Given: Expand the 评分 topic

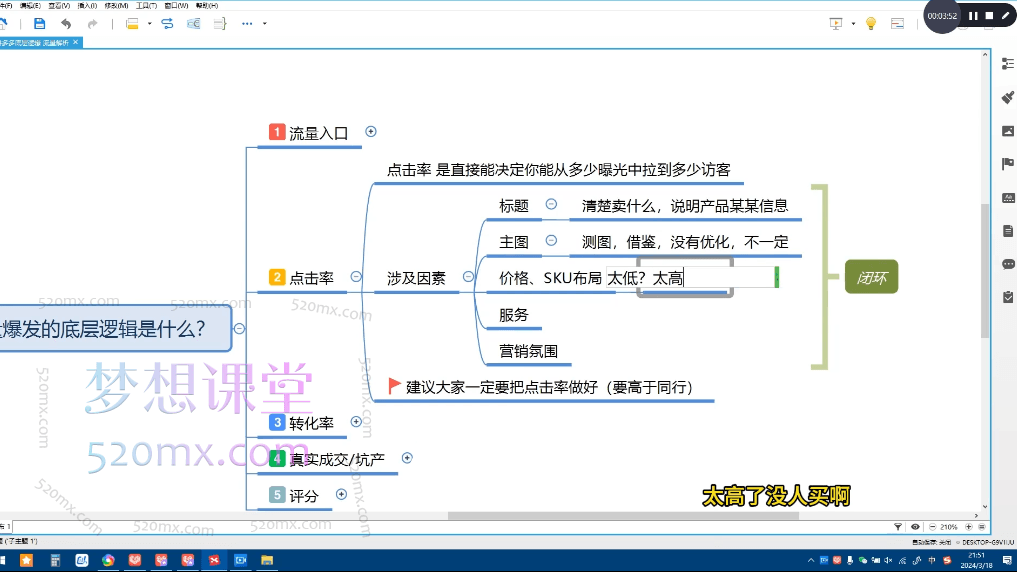Looking at the screenshot, I should [342, 495].
